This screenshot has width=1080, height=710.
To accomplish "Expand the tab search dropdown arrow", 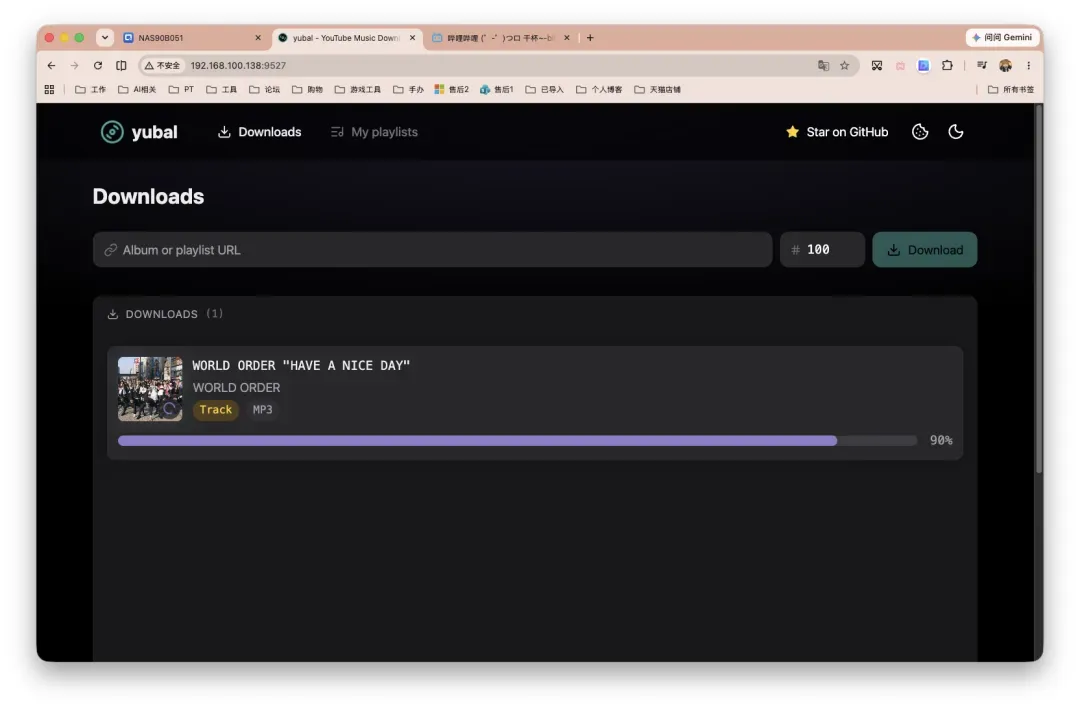I will pyautogui.click(x=105, y=38).
